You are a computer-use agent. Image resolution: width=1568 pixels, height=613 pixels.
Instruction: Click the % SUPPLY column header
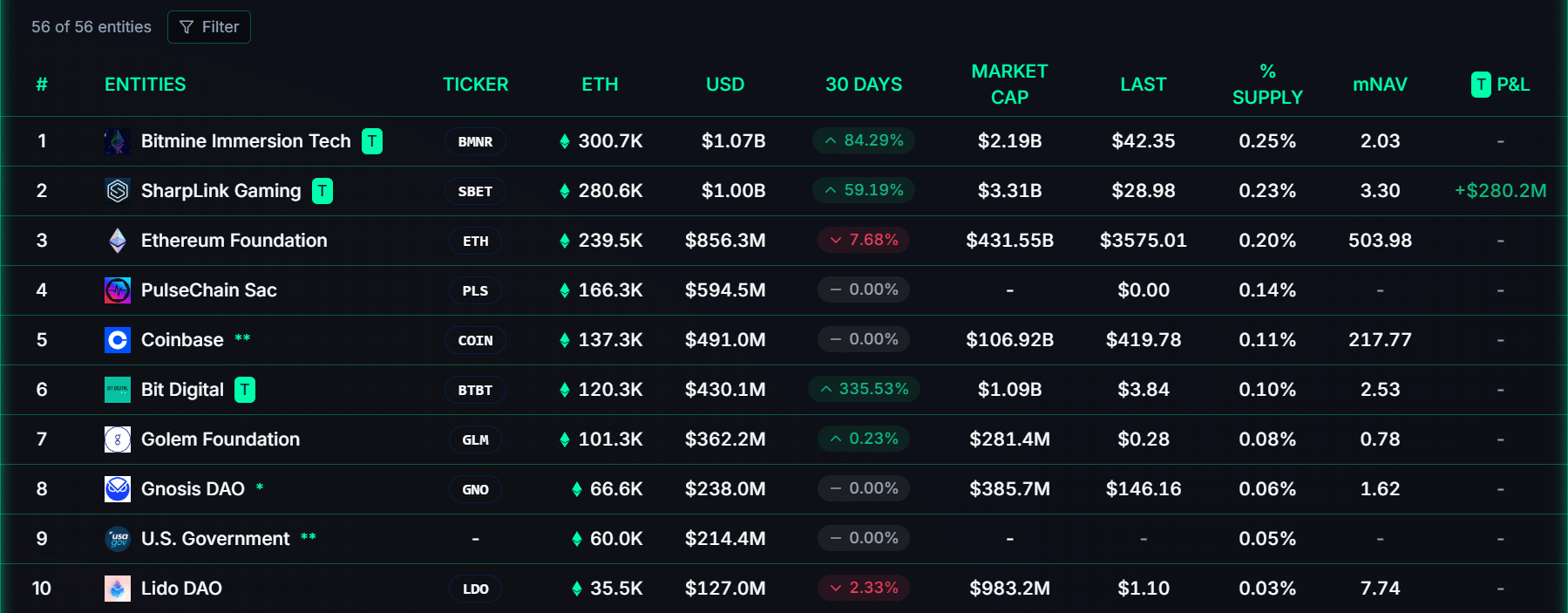click(x=1267, y=85)
